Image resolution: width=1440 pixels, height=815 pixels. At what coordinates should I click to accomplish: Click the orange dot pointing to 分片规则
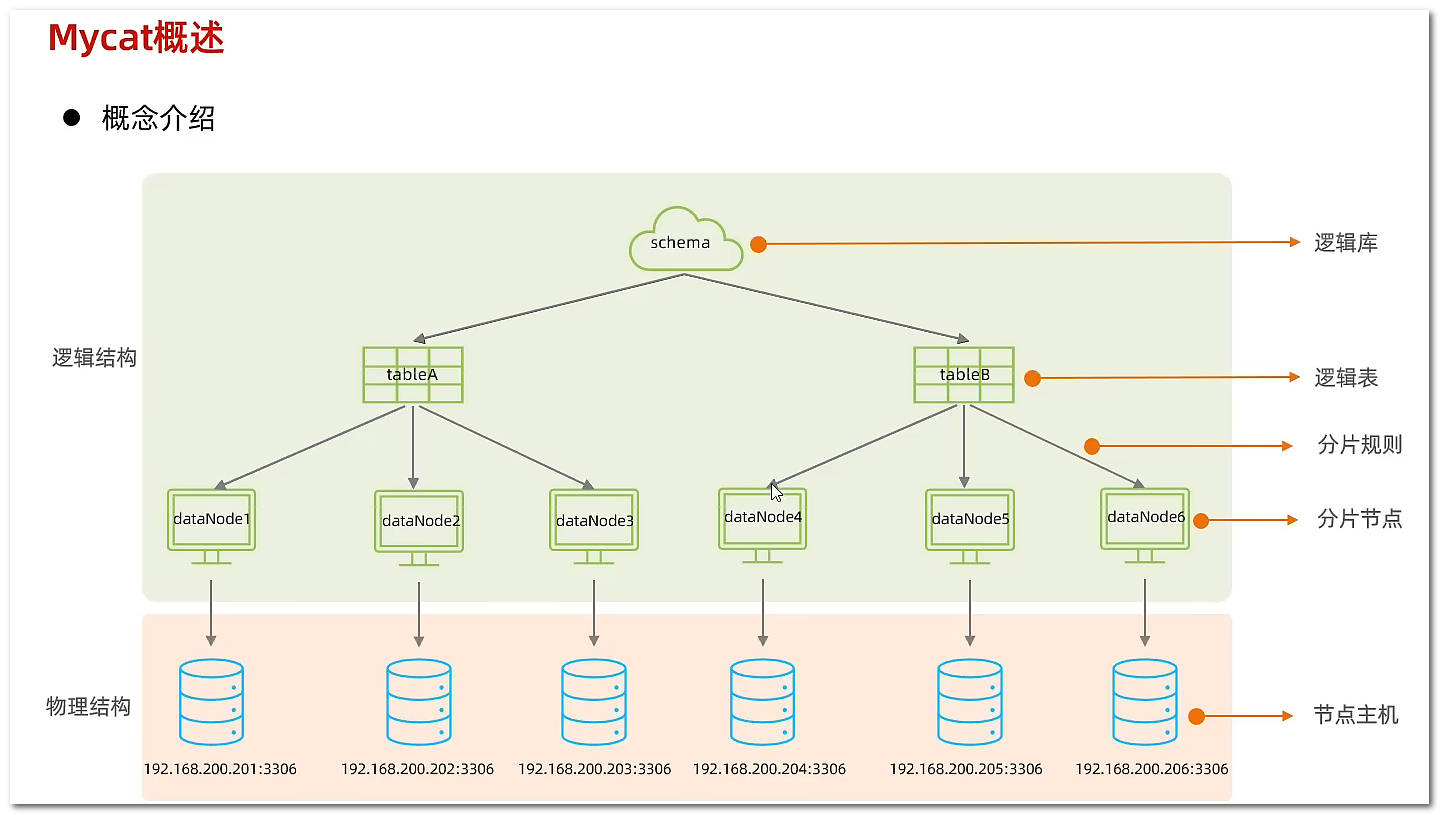[x=1092, y=446]
